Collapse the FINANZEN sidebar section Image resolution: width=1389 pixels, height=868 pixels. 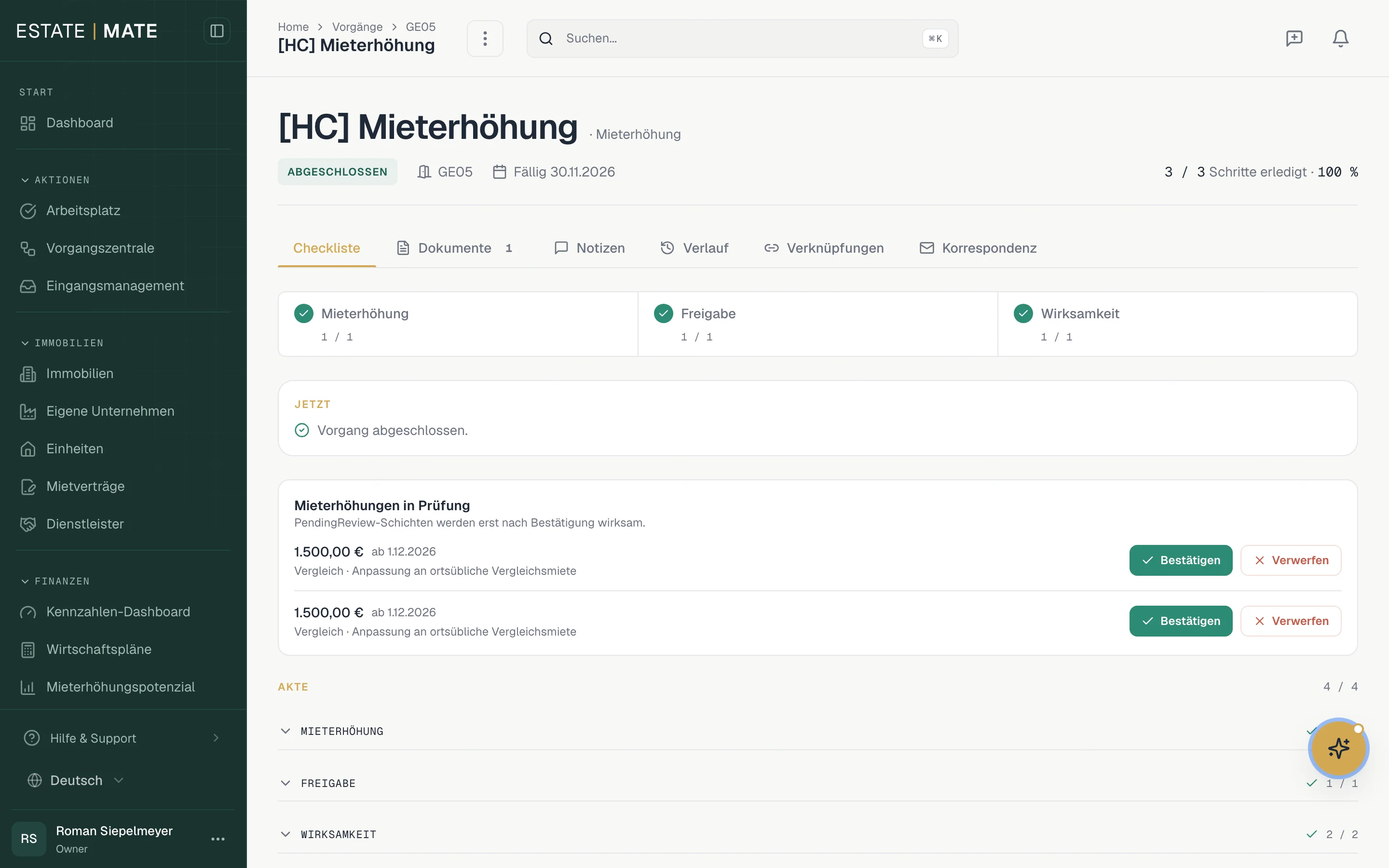tap(54, 582)
